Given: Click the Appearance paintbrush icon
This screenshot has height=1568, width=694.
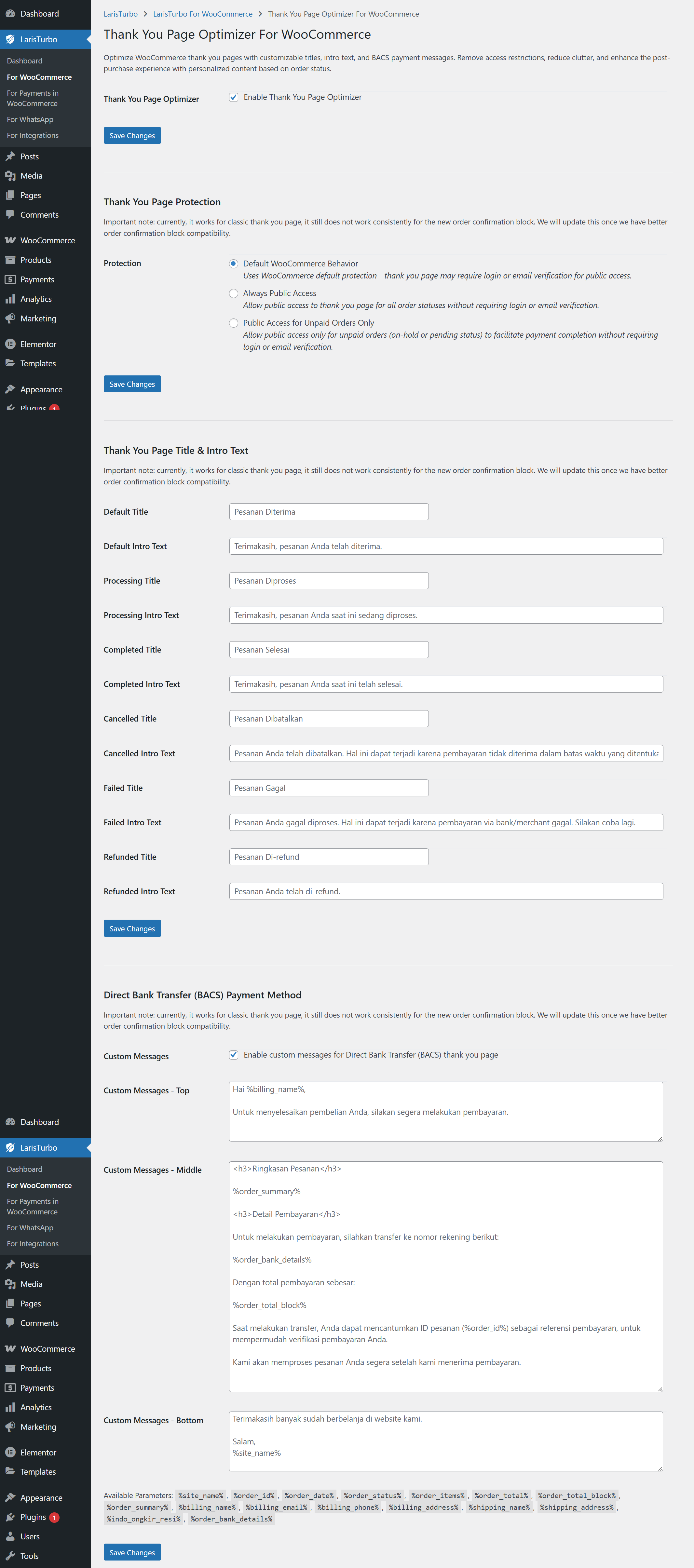Looking at the screenshot, I should pyautogui.click(x=10, y=390).
